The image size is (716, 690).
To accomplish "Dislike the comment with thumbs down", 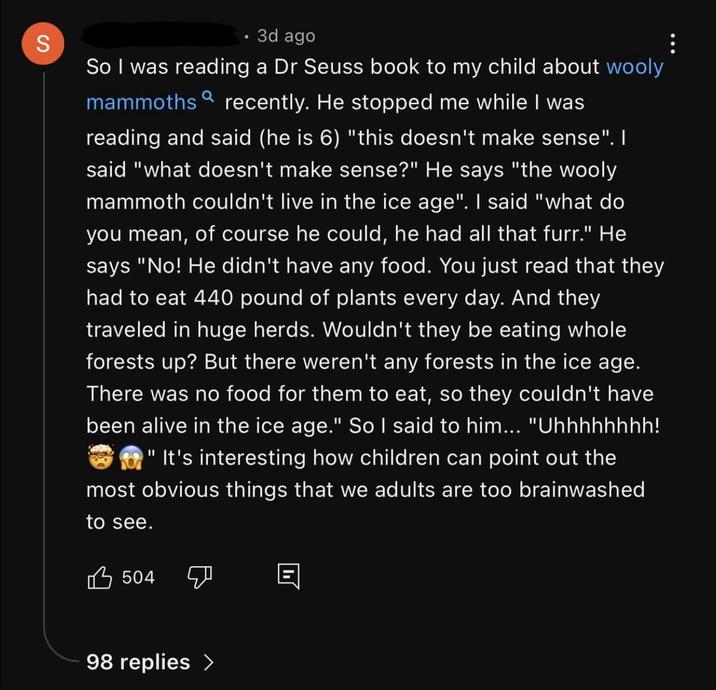I will click(x=200, y=576).
